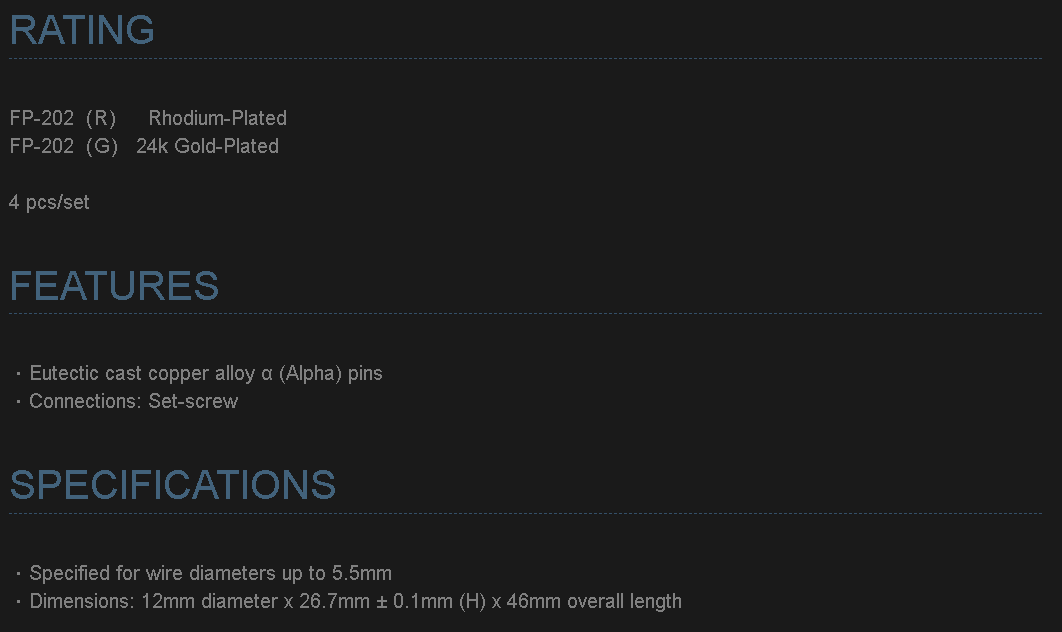Click the first FP-202 model name
1062x632 pixels.
pos(41,118)
